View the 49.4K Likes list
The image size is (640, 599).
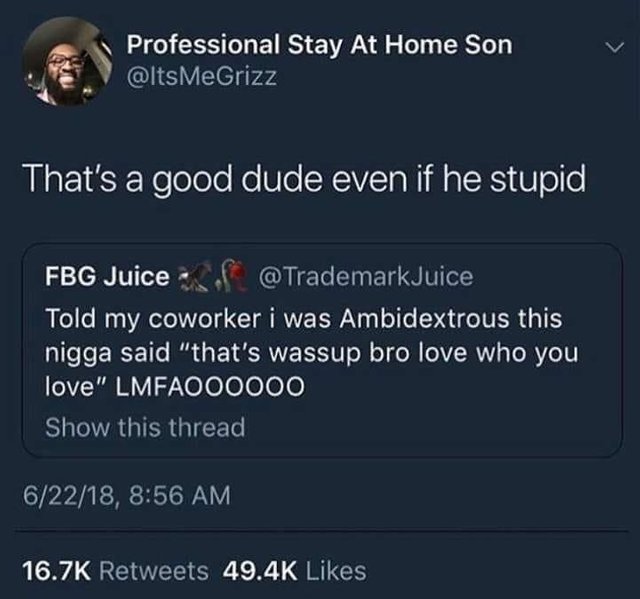pyautogui.click(x=294, y=570)
